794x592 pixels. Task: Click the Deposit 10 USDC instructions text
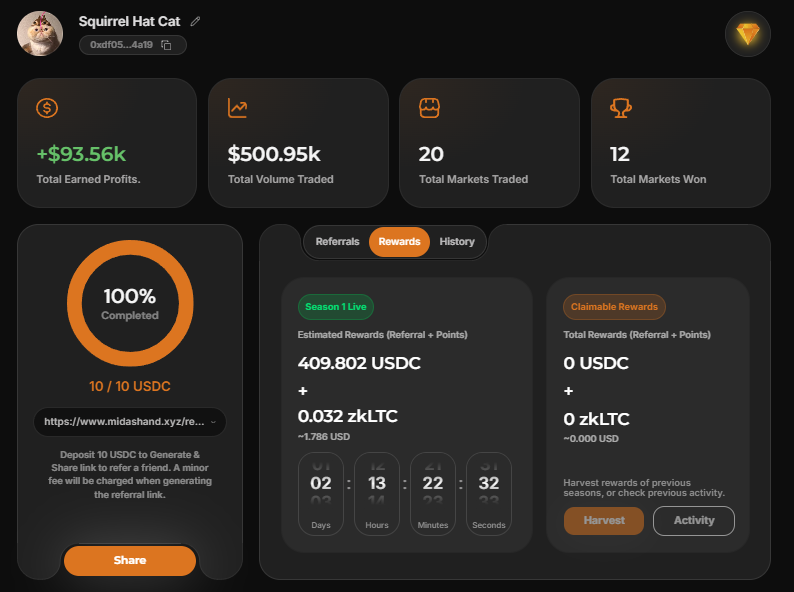(x=130, y=475)
